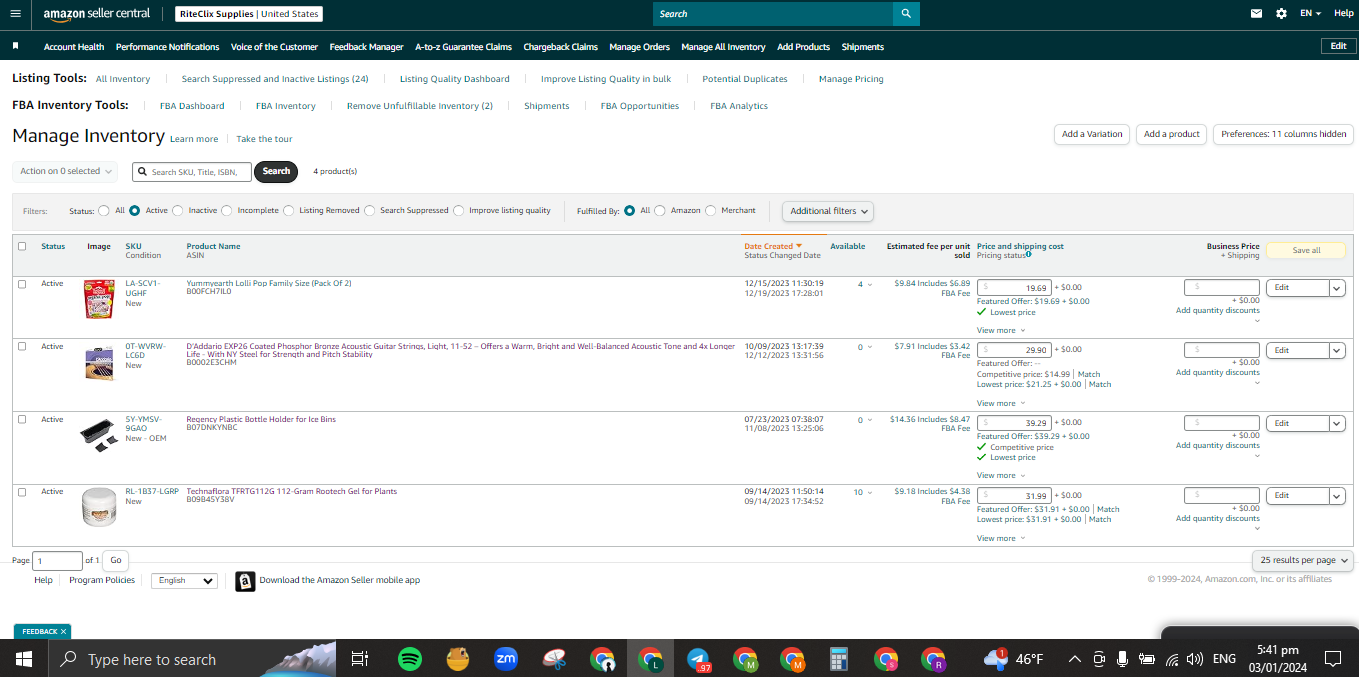
Task: Click the page number input field
Action: point(58,561)
